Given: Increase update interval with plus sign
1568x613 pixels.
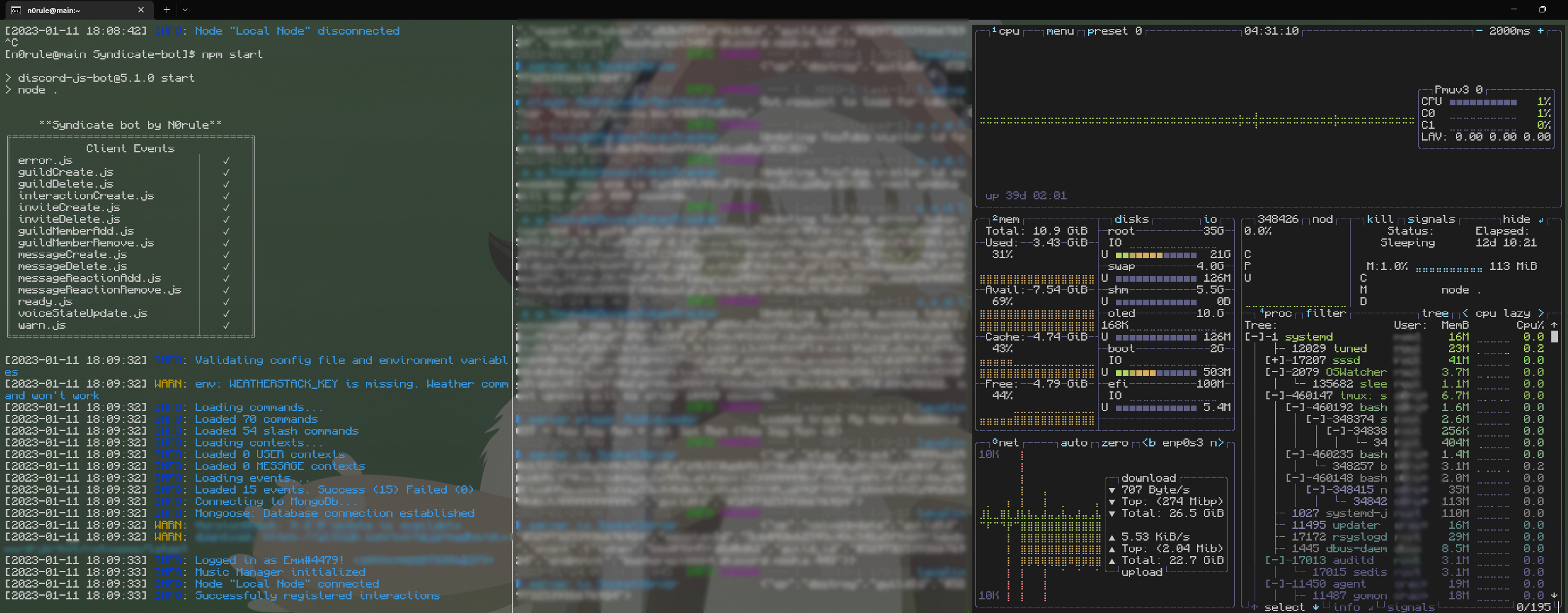Looking at the screenshot, I should (x=1541, y=31).
